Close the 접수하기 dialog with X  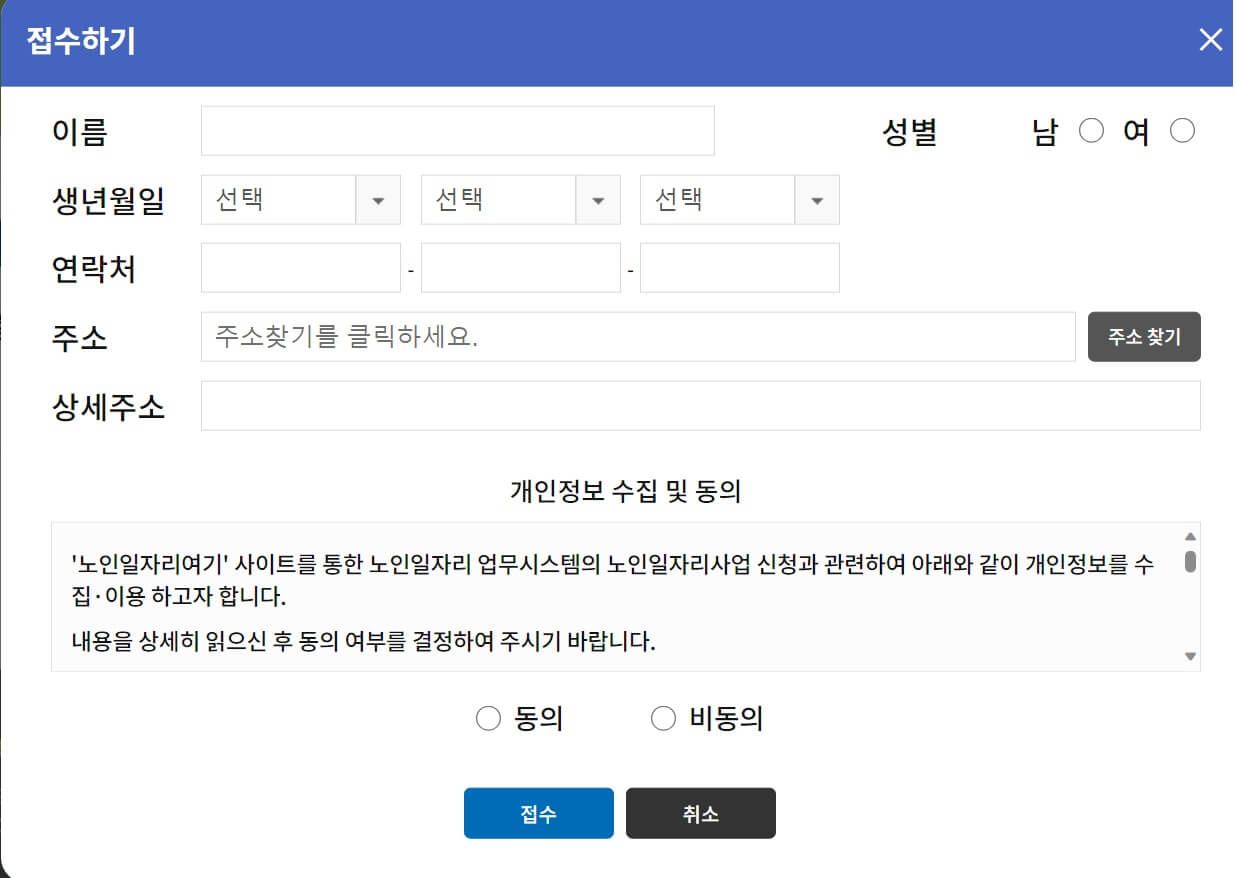1210,40
